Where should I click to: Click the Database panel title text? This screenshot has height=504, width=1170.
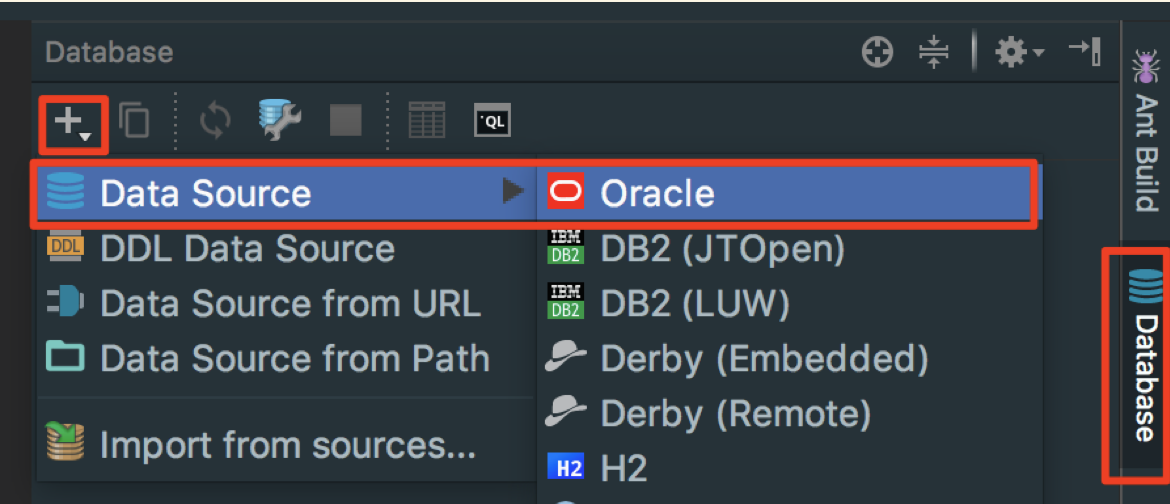pyautogui.click(x=109, y=53)
